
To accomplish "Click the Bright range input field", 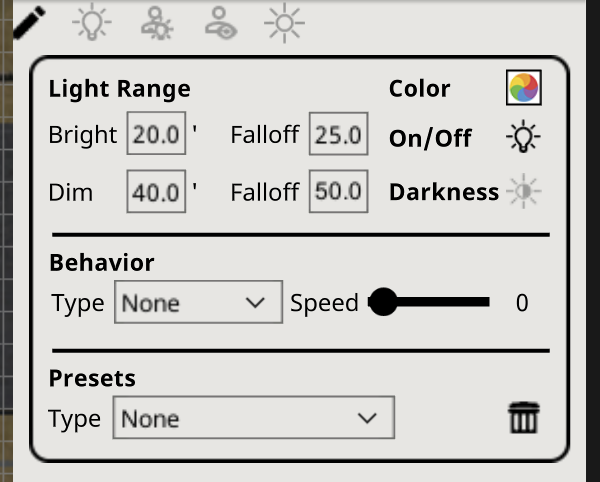I will coord(156,136).
